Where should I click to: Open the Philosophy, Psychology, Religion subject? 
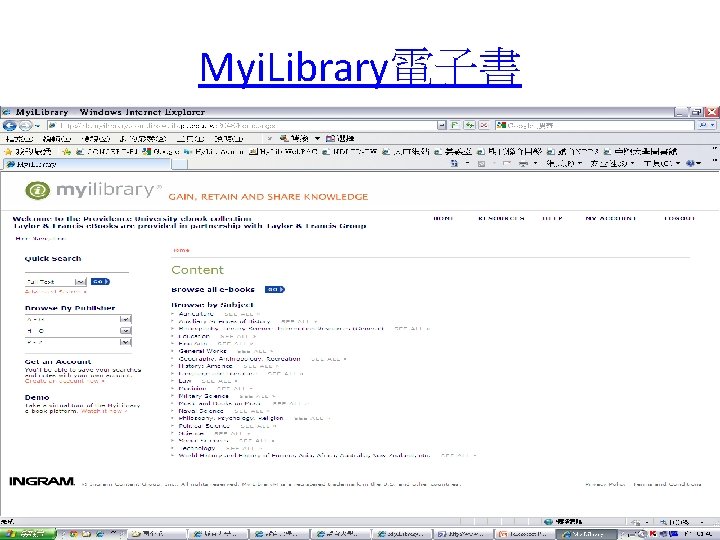[231, 418]
